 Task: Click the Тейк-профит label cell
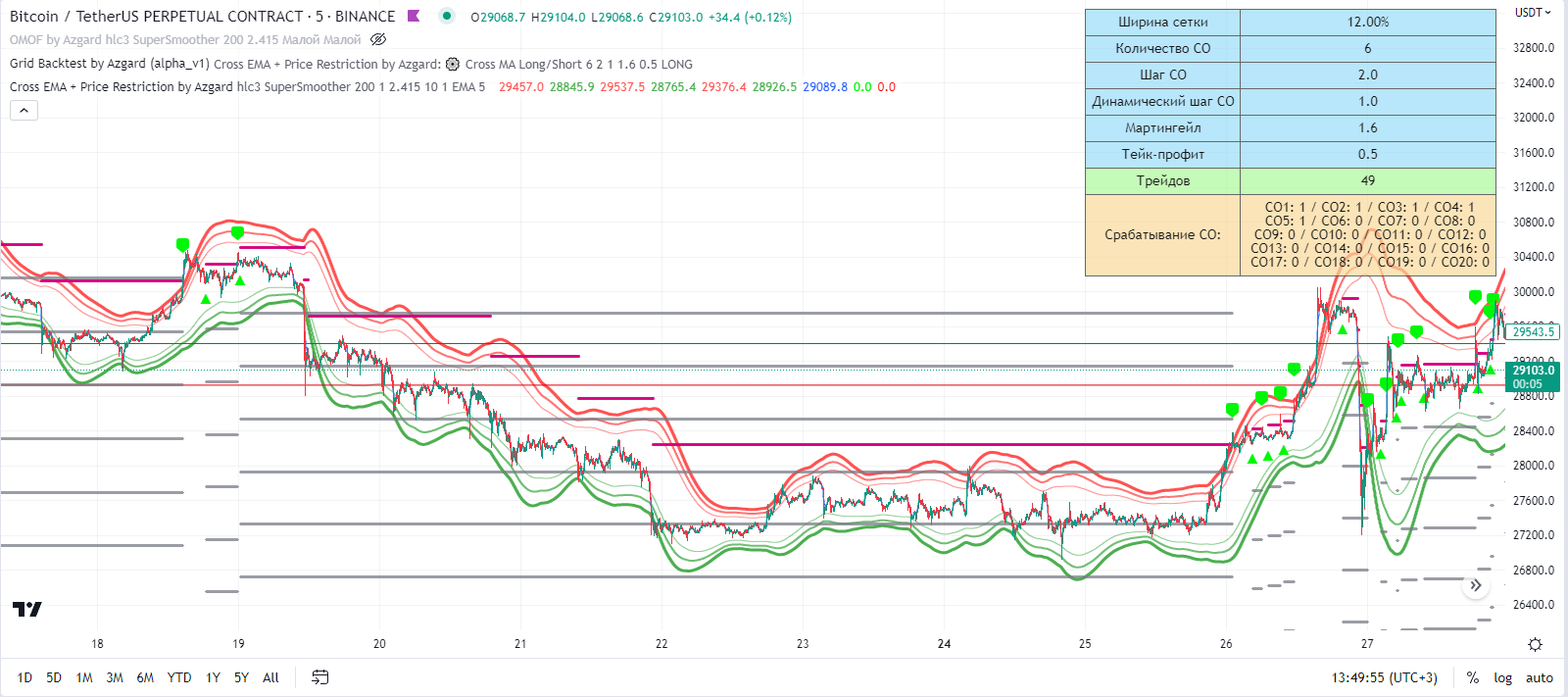(x=1162, y=155)
